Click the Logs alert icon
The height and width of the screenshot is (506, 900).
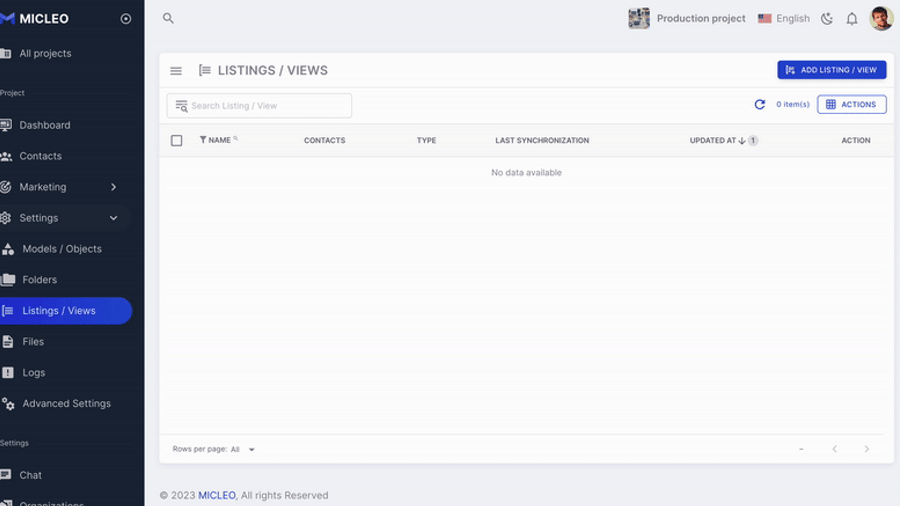pyautogui.click(x=8, y=373)
